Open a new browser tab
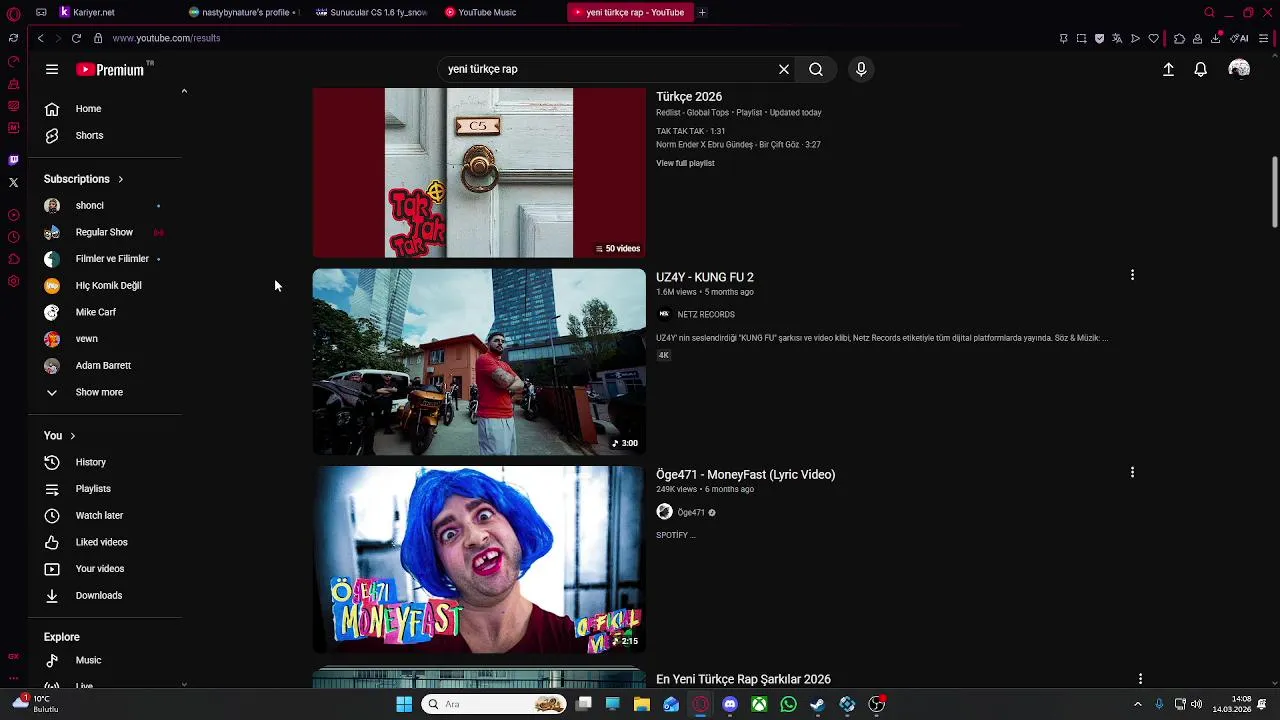 click(x=702, y=12)
